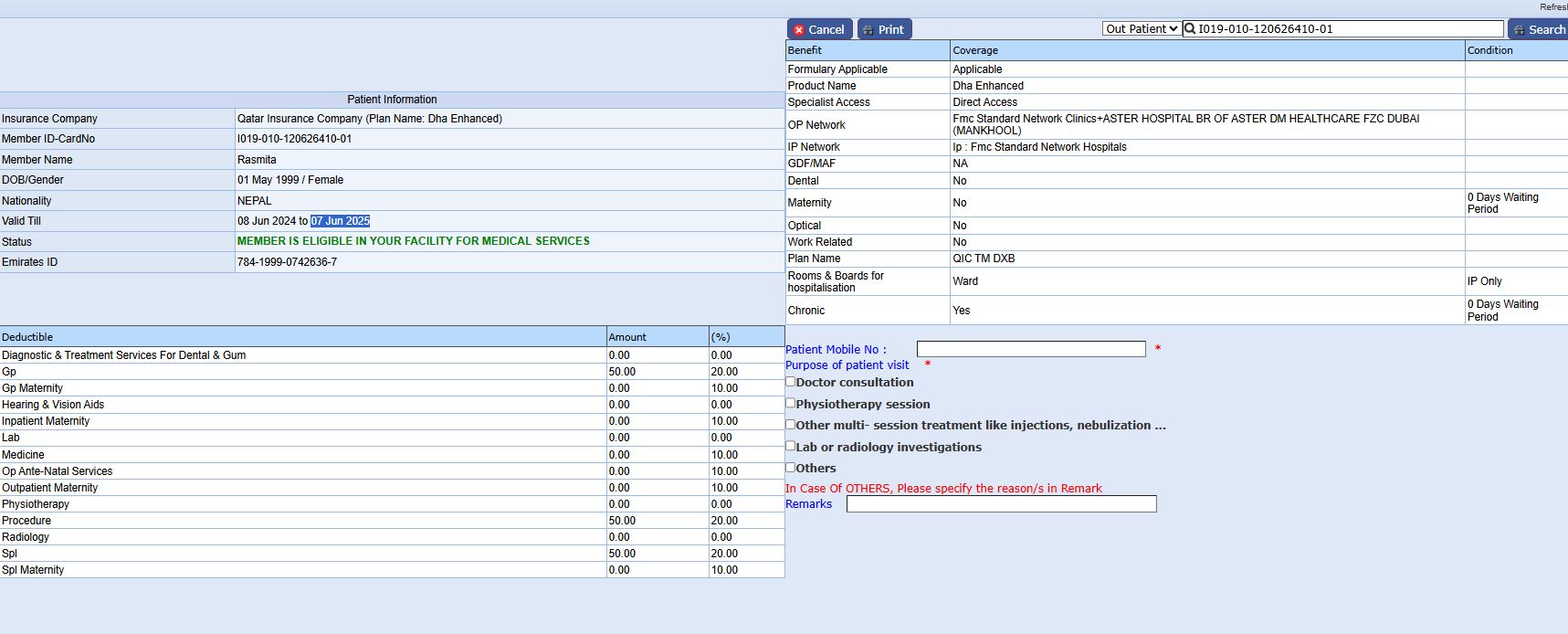1568x634 pixels.
Task: Click the Benefit column header
Action: (805, 50)
